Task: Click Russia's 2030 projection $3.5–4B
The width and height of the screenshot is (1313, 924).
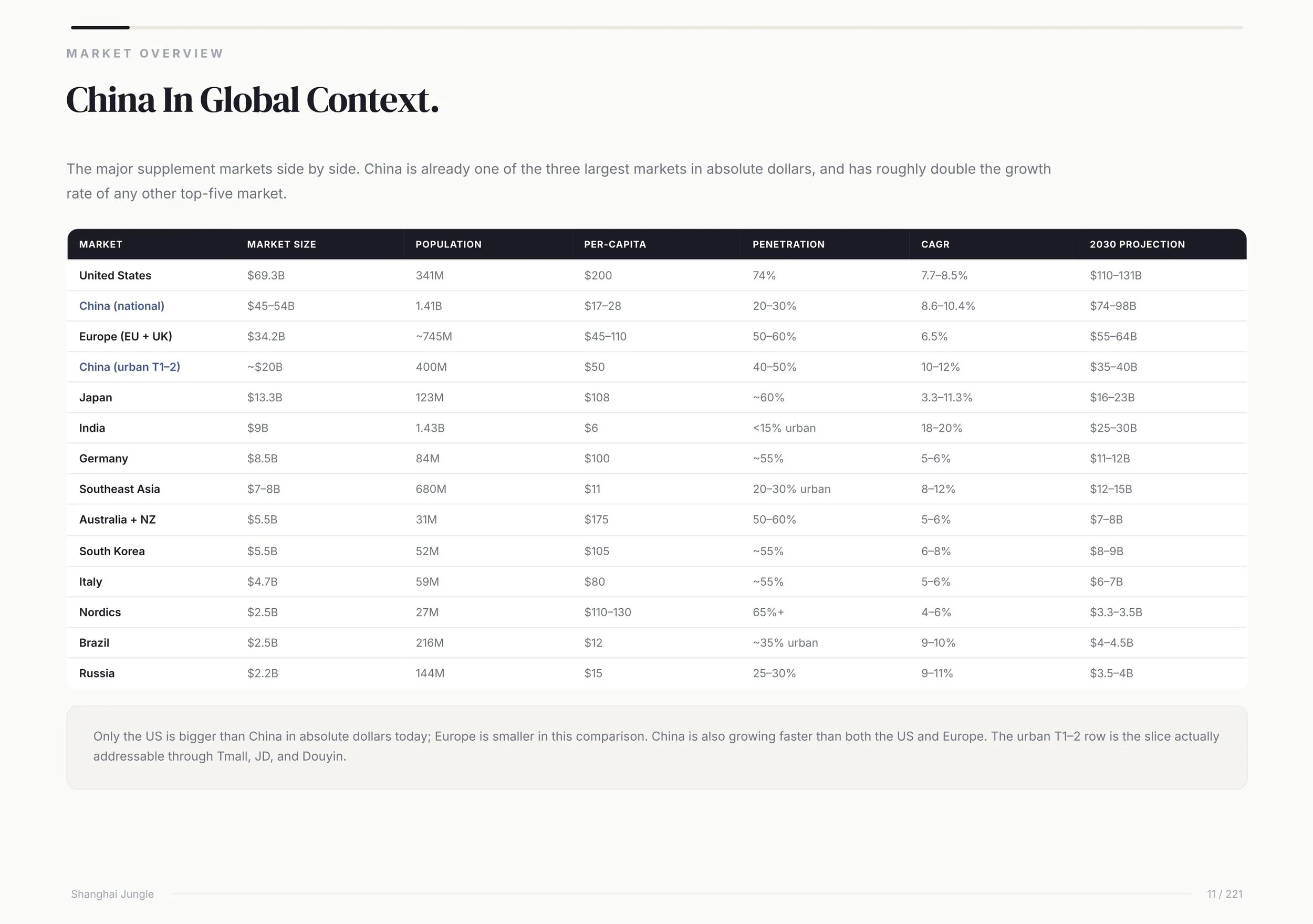Action: coord(1111,673)
